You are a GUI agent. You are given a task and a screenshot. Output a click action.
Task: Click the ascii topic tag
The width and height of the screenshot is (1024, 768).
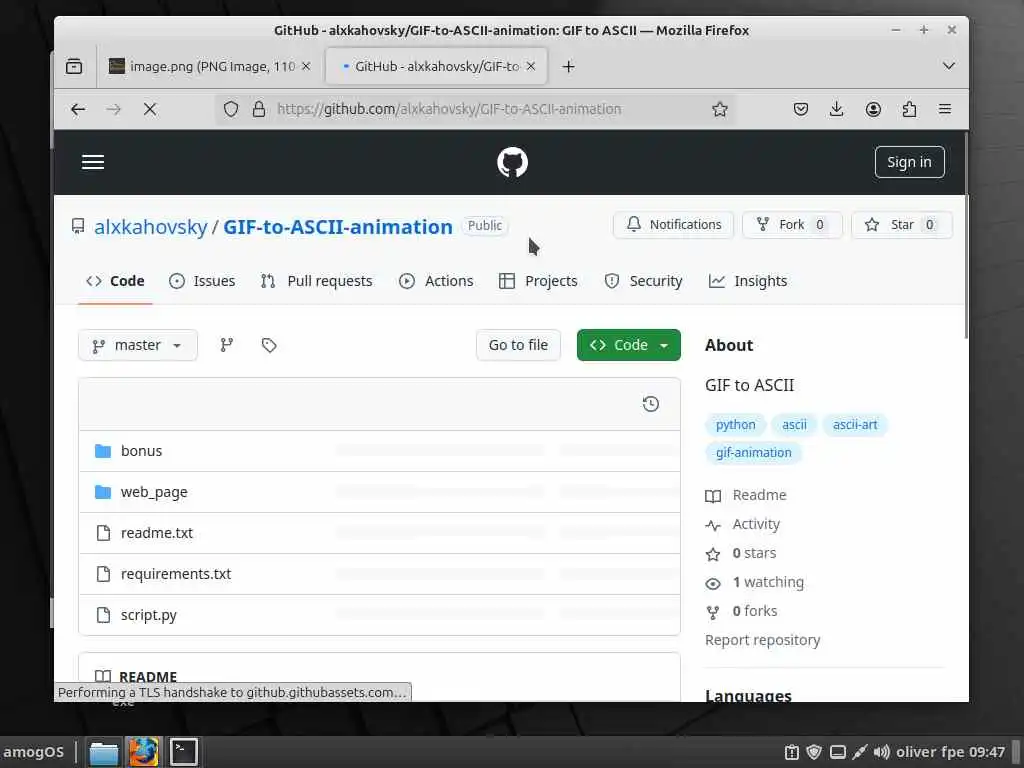point(794,424)
